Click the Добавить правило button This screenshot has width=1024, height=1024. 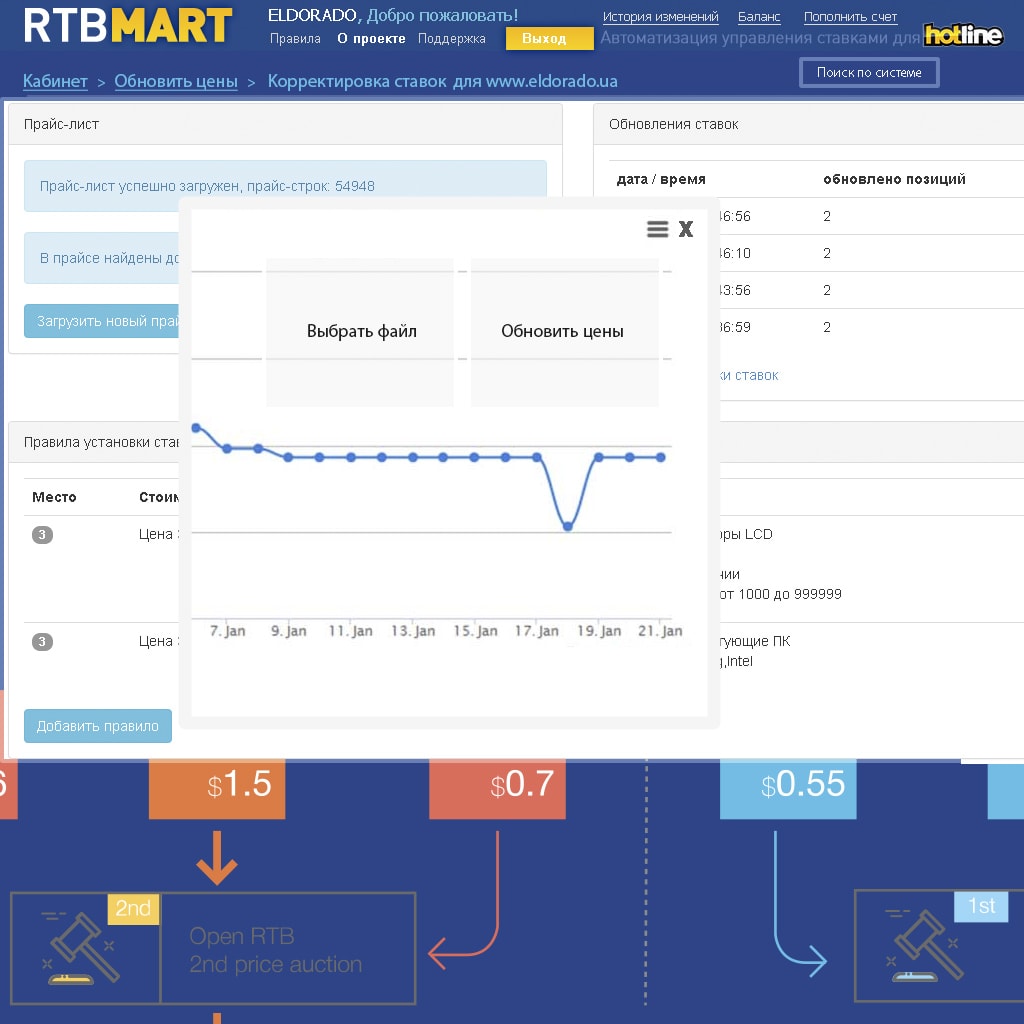pos(98,726)
